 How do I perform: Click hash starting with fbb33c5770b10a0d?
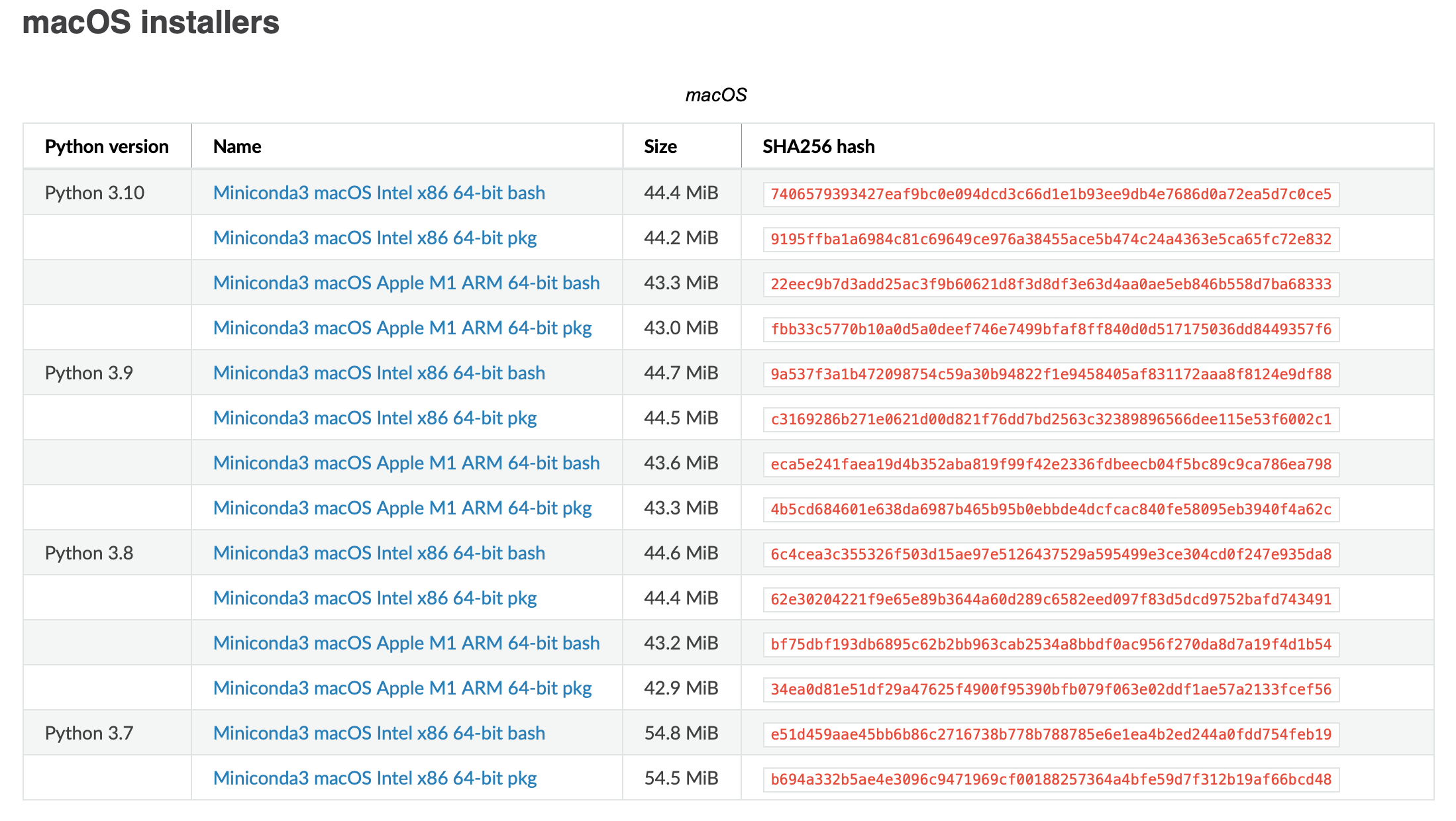(1051, 329)
